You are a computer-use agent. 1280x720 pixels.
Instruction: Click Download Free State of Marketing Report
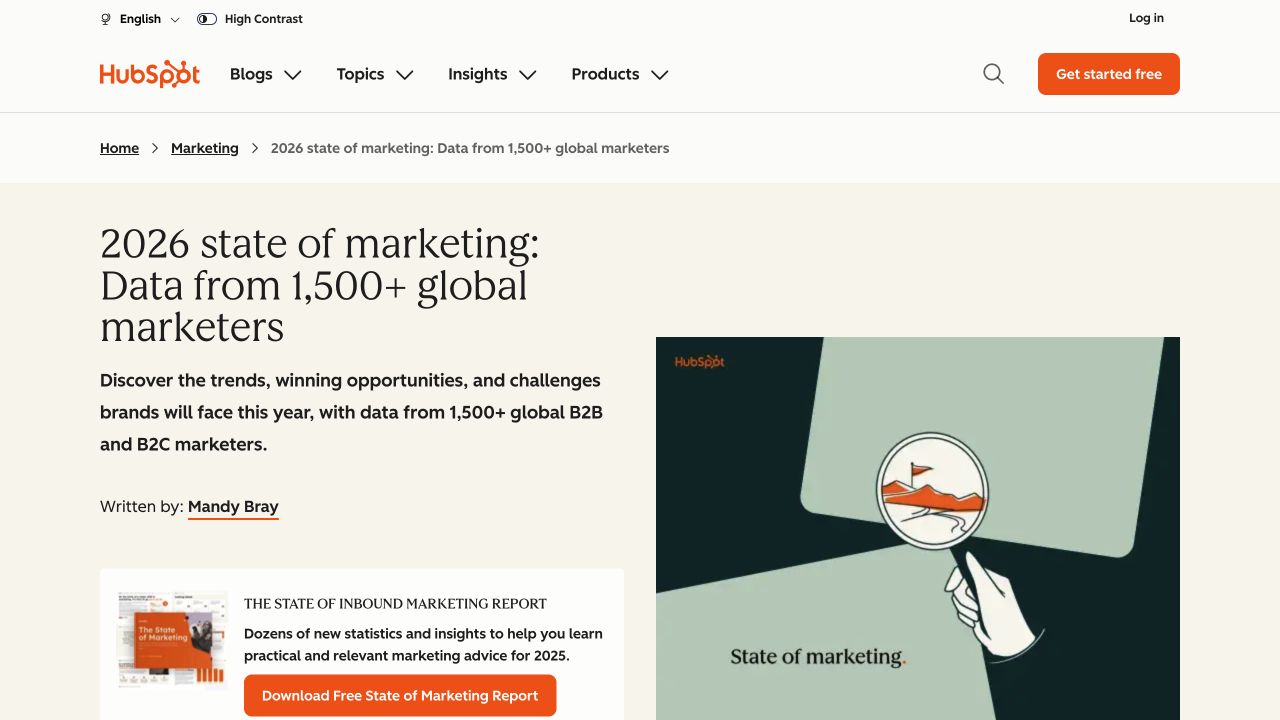[x=400, y=696]
